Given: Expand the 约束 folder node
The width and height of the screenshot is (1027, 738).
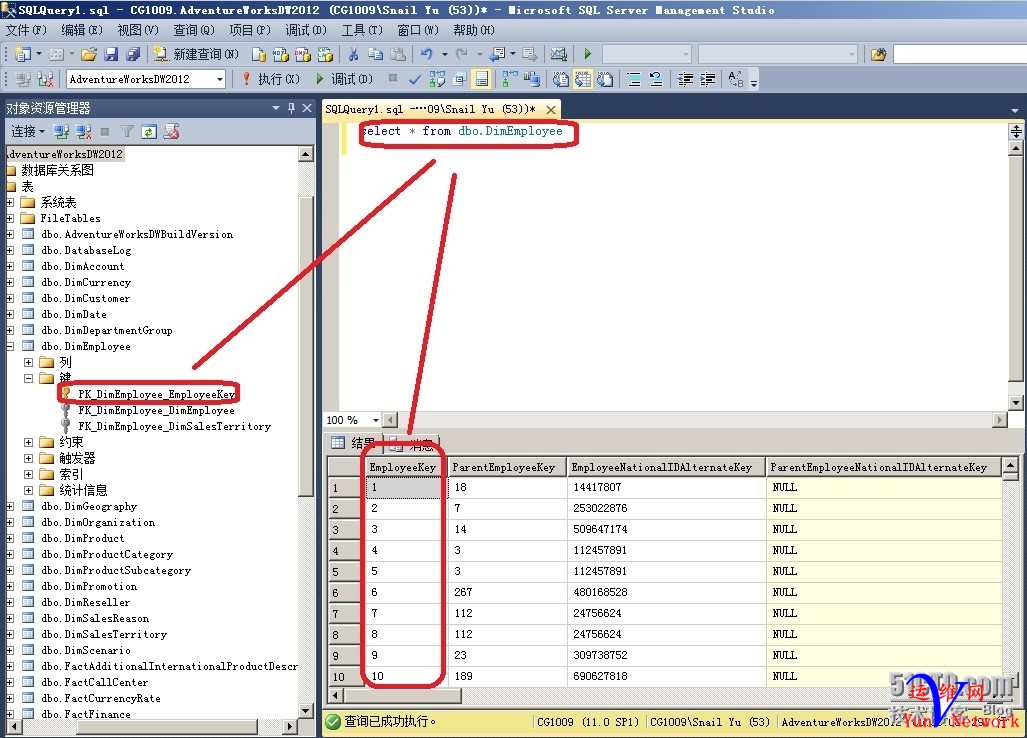Looking at the screenshot, I should coord(28,442).
